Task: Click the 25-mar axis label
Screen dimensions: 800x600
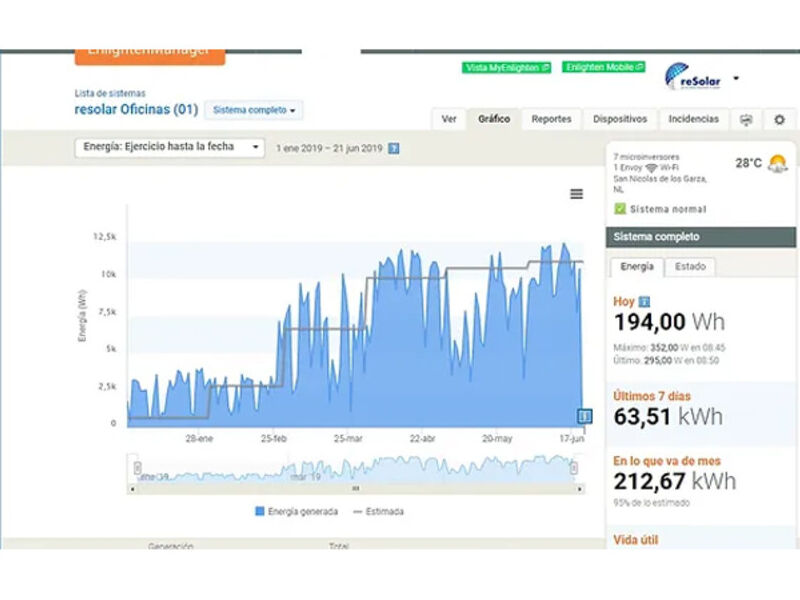Action: [x=348, y=439]
